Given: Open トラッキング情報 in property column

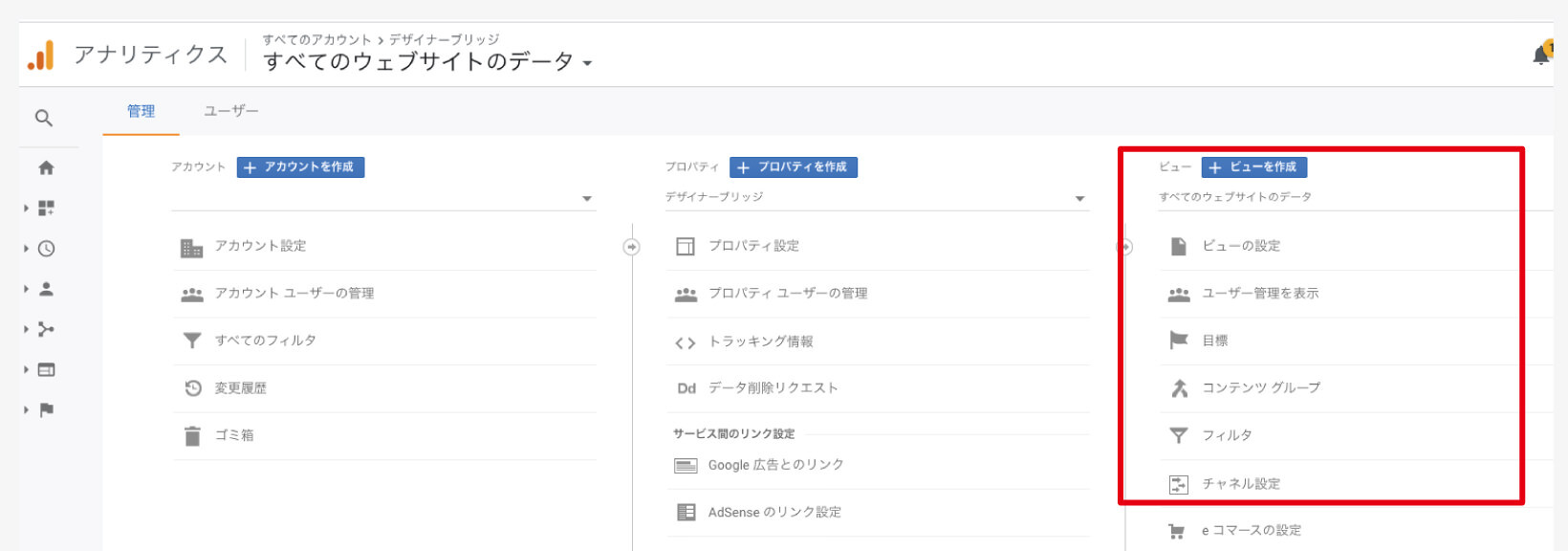Looking at the screenshot, I should (760, 342).
